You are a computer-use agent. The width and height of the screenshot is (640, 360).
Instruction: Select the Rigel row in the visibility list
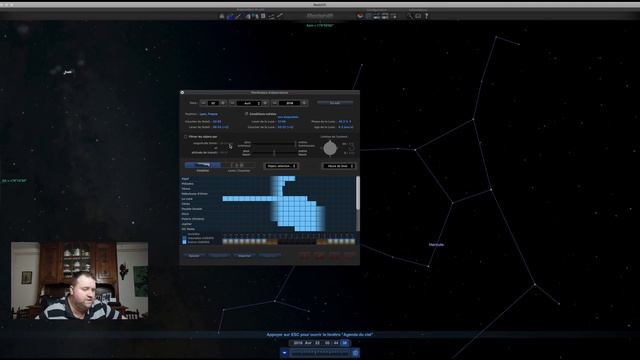[x=268, y=179]
